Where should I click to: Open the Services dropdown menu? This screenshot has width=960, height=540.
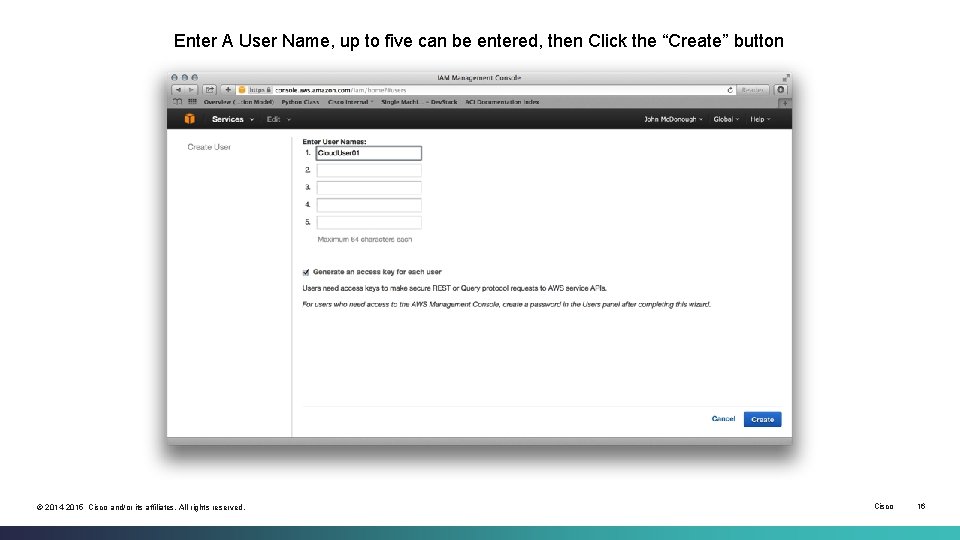233,119
